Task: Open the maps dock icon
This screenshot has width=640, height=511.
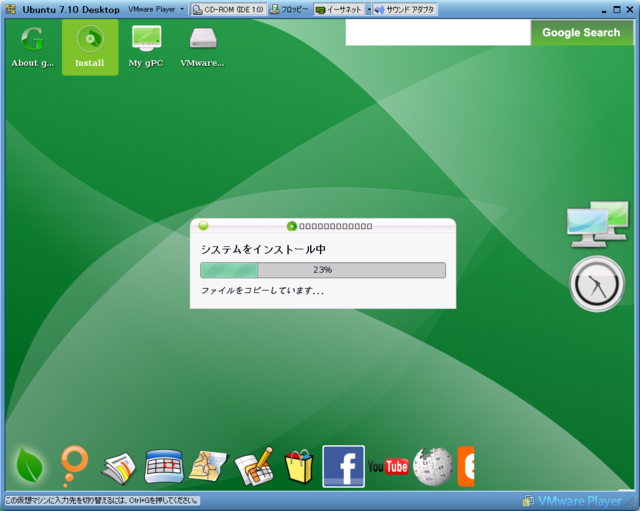Action: [x=208, y=466]
